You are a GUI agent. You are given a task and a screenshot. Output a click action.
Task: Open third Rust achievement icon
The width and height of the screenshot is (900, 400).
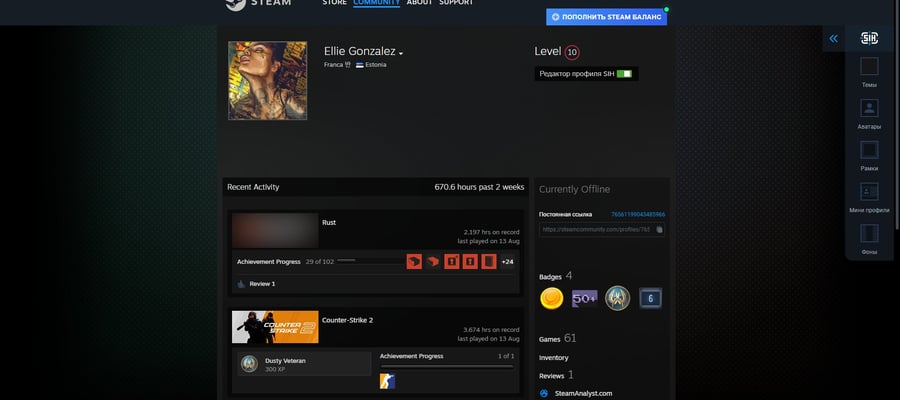click(x=452, y=262)
